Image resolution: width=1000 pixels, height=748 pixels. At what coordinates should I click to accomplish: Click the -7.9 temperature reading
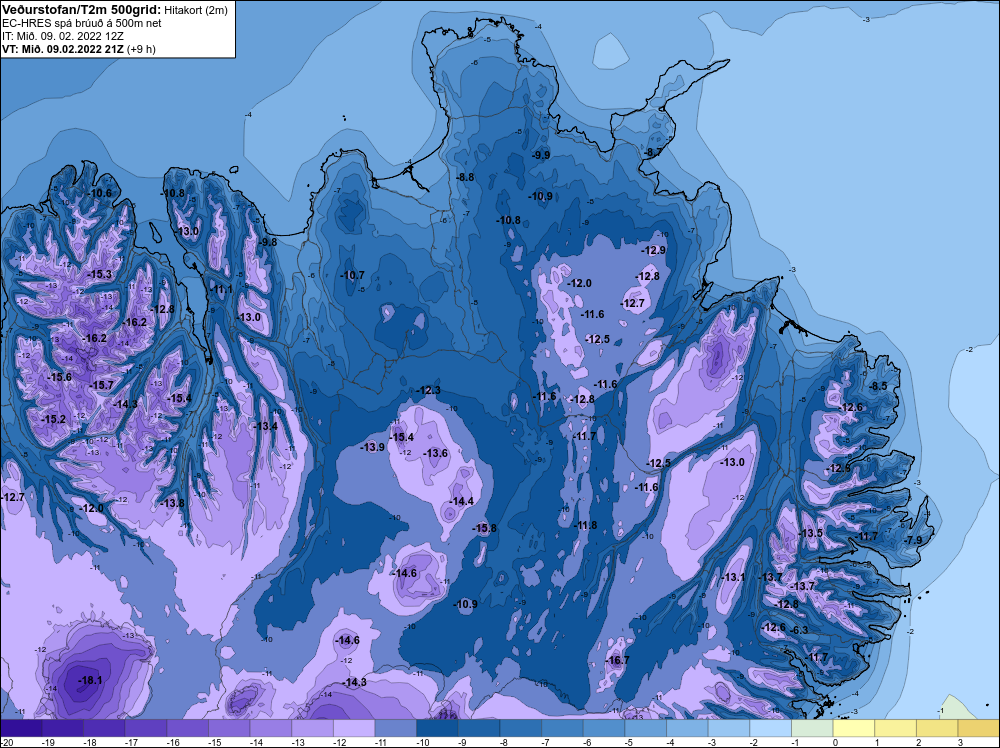pyautogui.click(x=913, y=540)
